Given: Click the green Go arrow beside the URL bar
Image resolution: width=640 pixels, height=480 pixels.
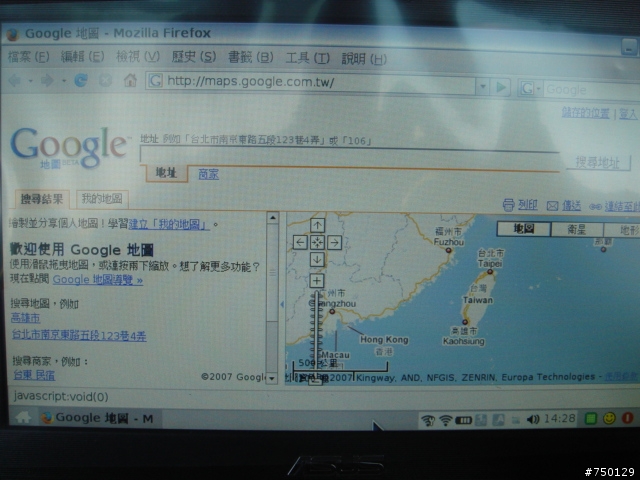Looking at the screenshot, I should point(501,87).
